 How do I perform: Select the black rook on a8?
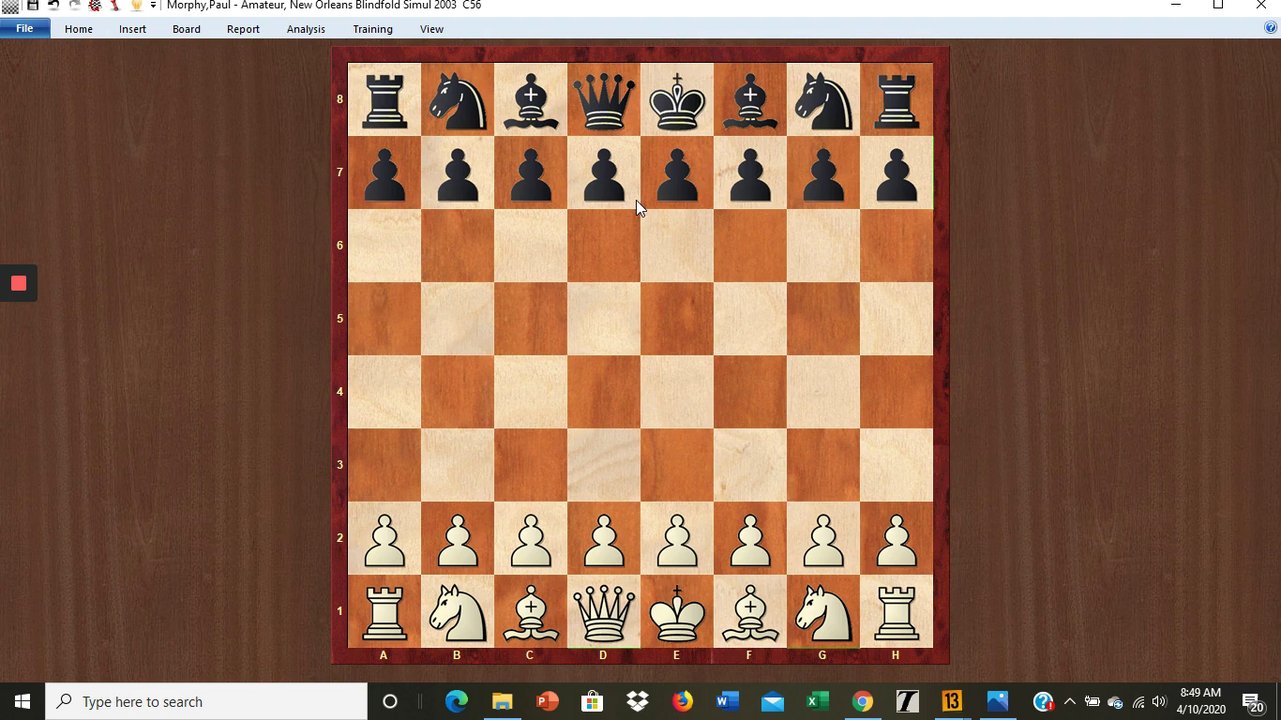tap(385, 100)
